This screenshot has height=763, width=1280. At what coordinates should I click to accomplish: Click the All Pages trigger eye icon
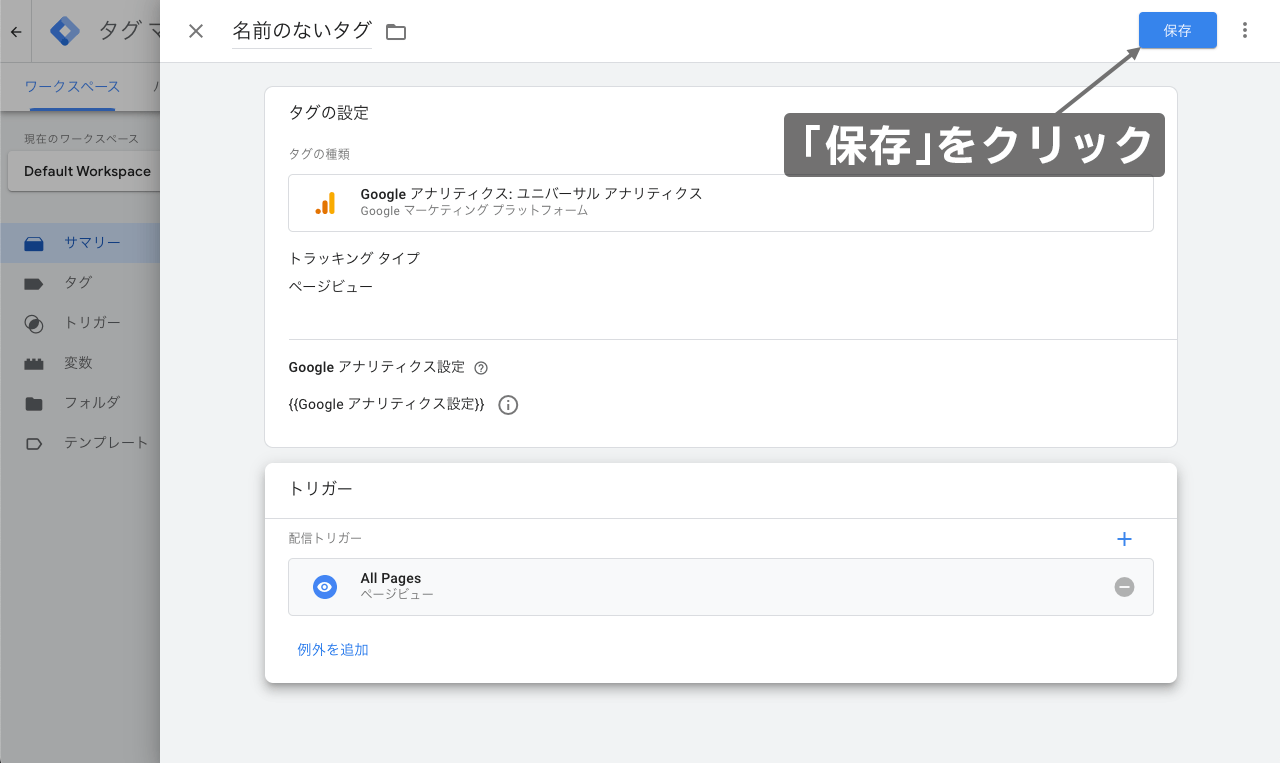click(x=324, y=586)
